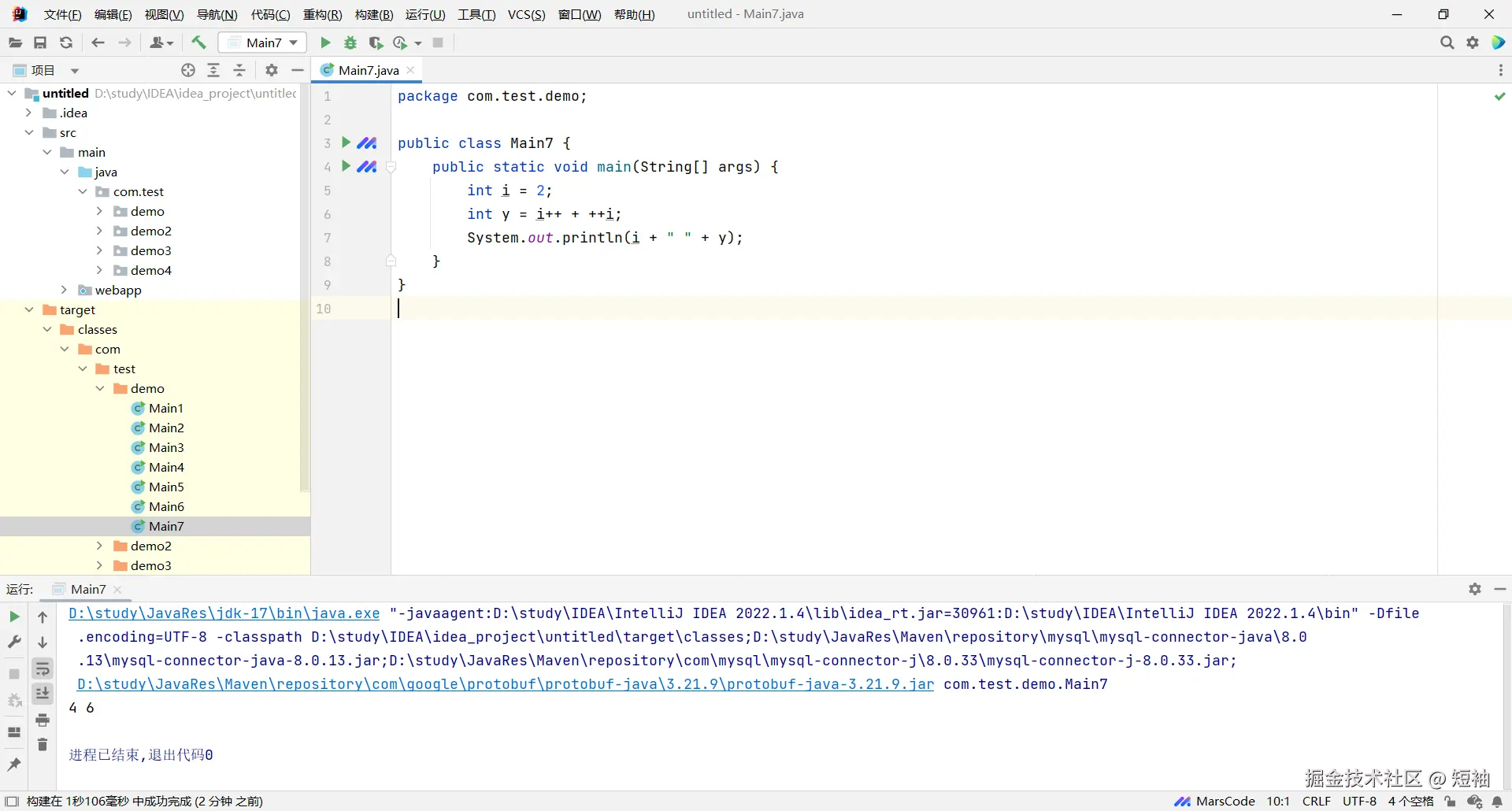The height and width of the screenshot is (811, 1512).
Task: Debug Main7 with the bug toolbar icon
Action: pos(350,43)
